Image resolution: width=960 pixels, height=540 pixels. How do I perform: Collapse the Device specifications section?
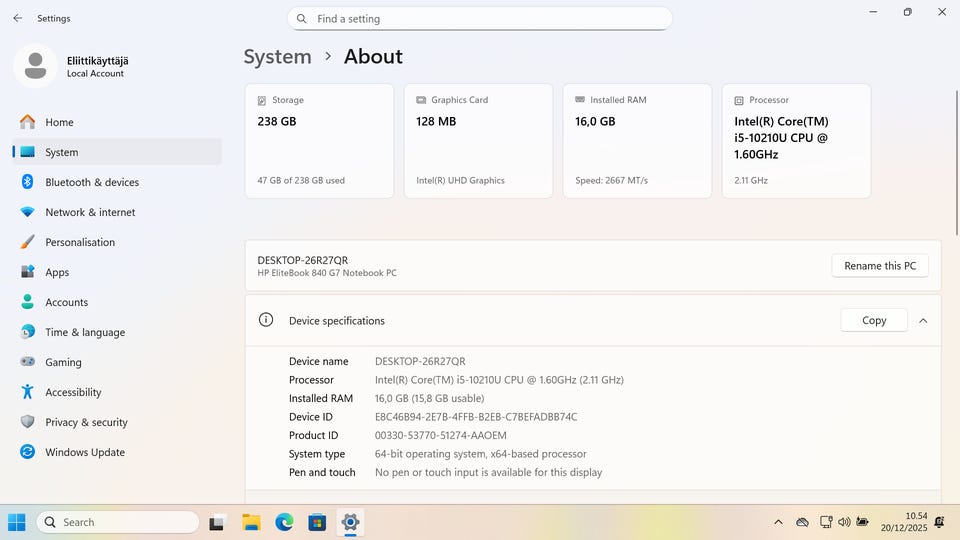pos(923,320)
